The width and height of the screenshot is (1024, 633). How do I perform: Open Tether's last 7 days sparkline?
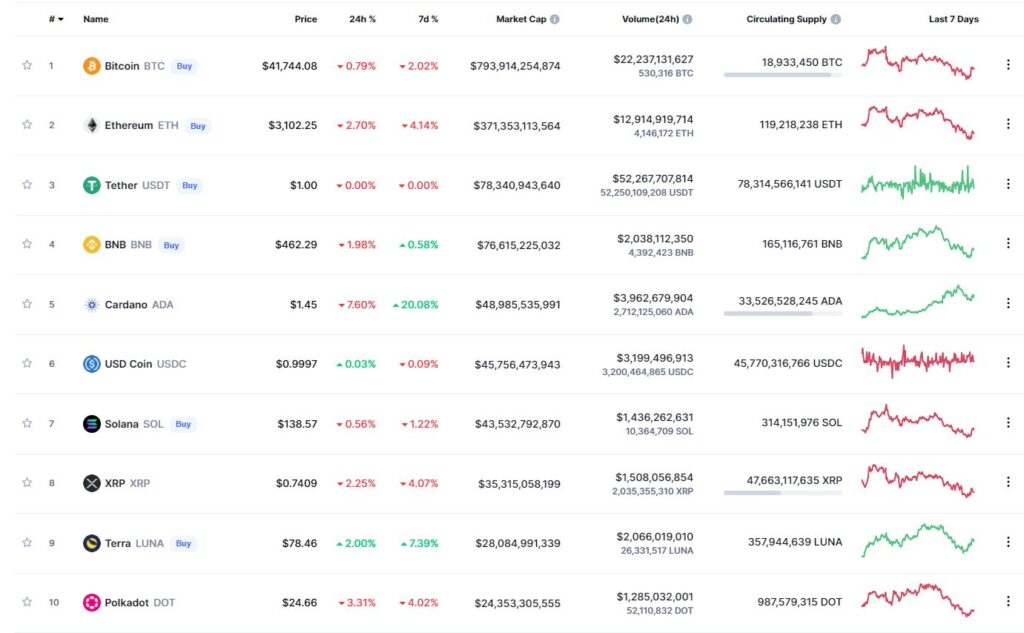click(918, 182)
